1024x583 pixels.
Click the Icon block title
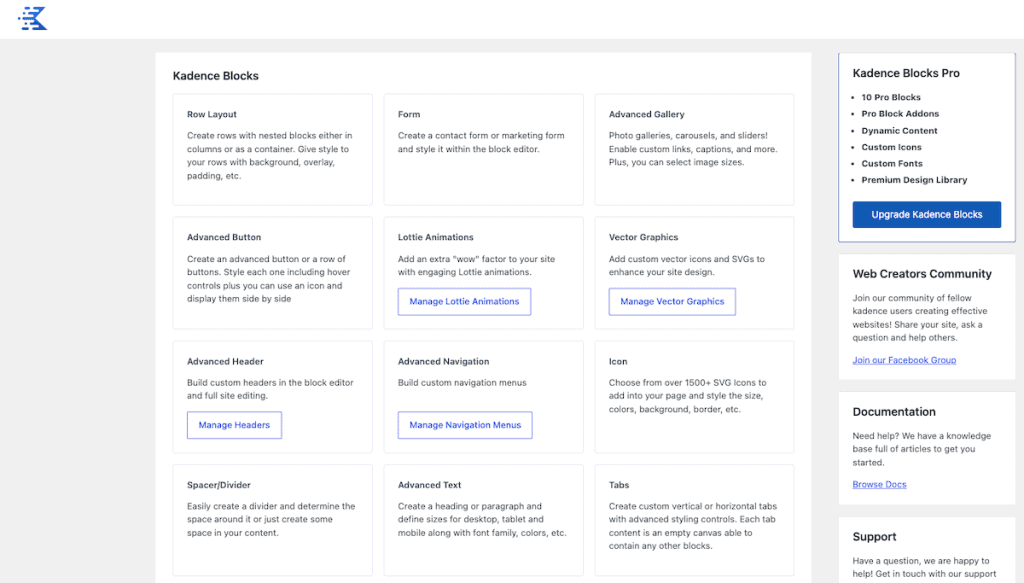(x=618, y=361)
